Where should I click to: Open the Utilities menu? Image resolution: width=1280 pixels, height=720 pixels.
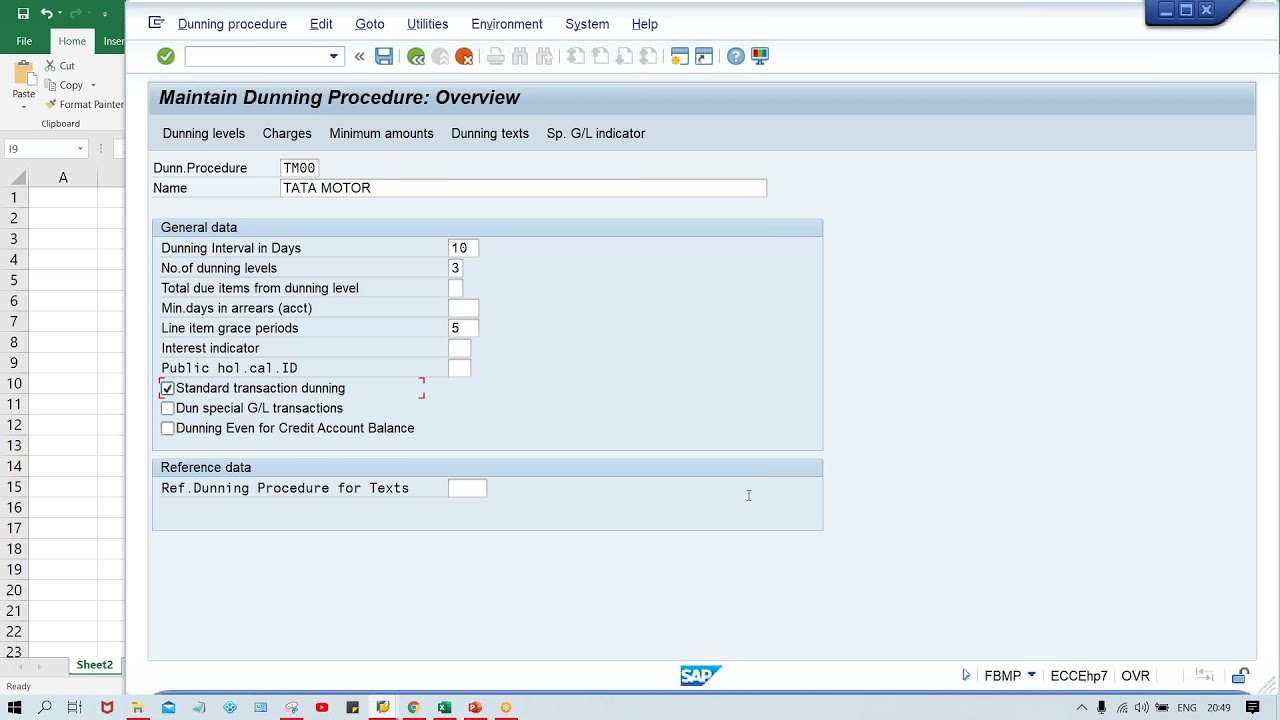coord(428,24)
